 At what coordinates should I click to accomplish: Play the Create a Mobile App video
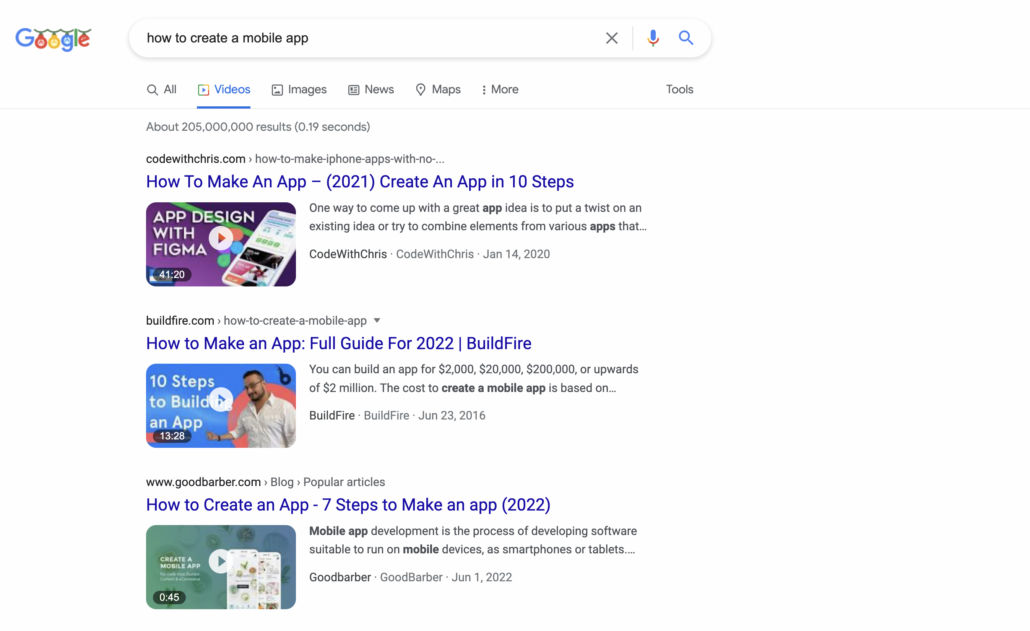[220, 563]
